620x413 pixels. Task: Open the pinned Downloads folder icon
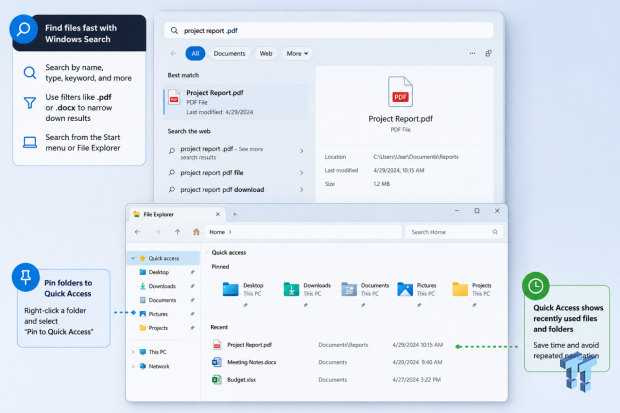291,289
